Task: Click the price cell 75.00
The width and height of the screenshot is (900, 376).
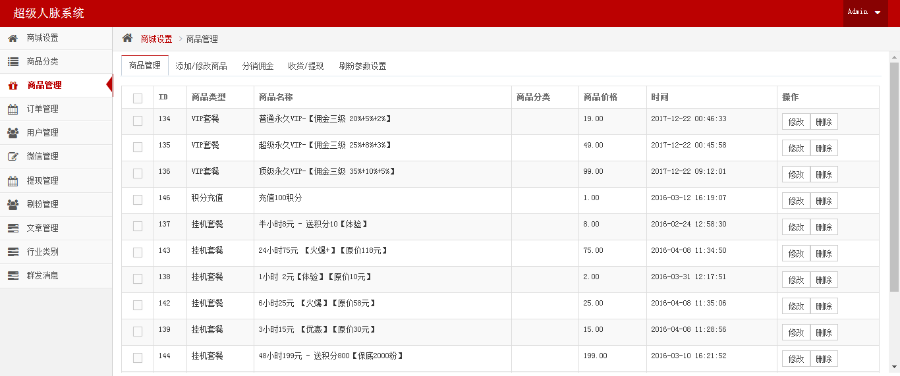Action: (x=593, y=251)
